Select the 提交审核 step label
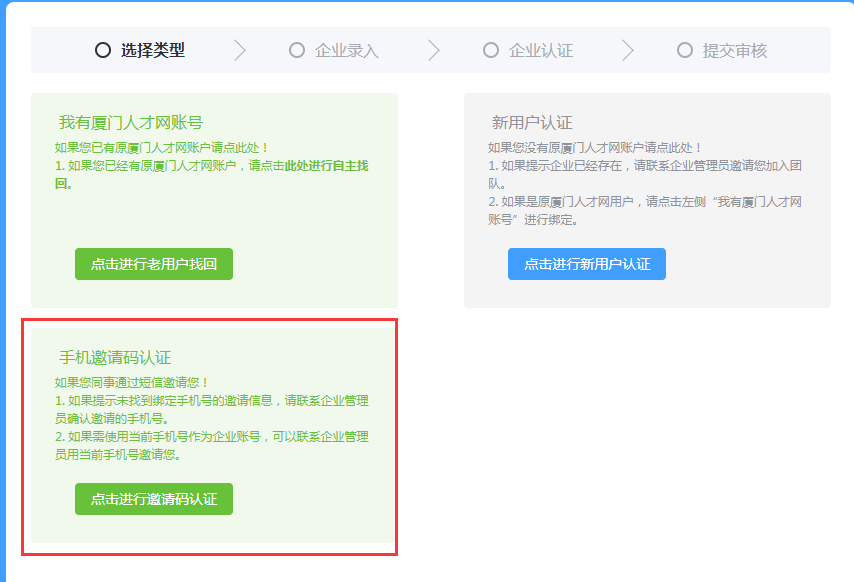This screenshot has height=582, width=854. (x=734, y=51)
